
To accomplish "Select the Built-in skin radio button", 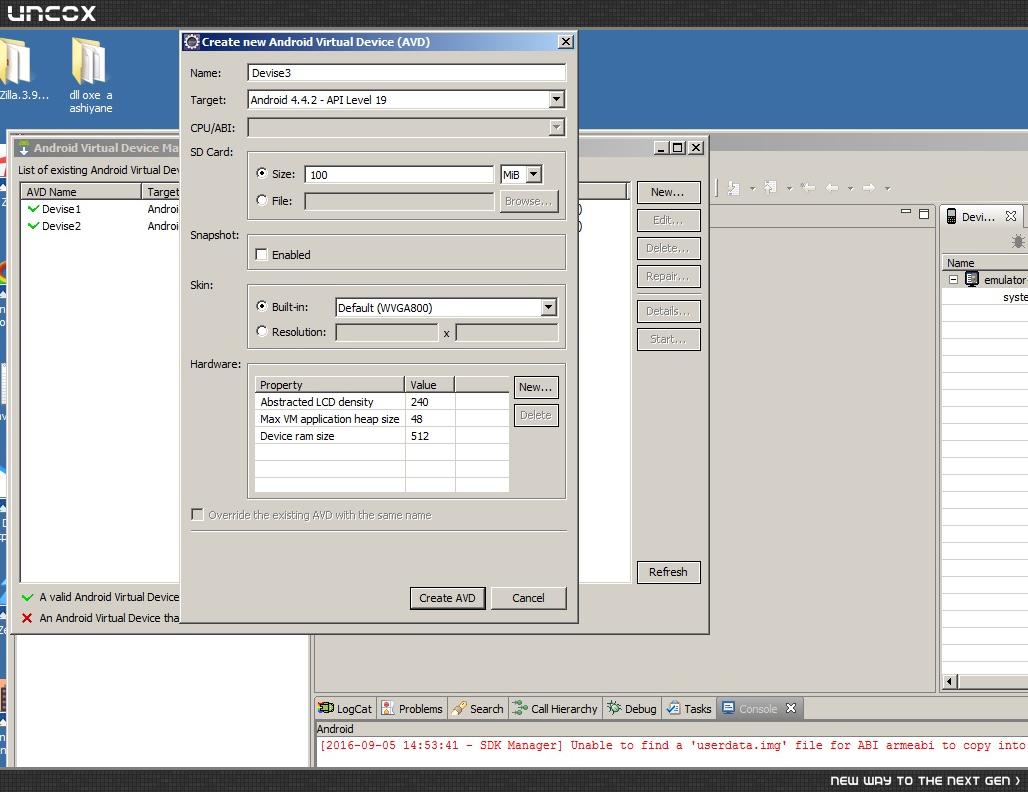I will pyautogui.click(x=262, y=306).
